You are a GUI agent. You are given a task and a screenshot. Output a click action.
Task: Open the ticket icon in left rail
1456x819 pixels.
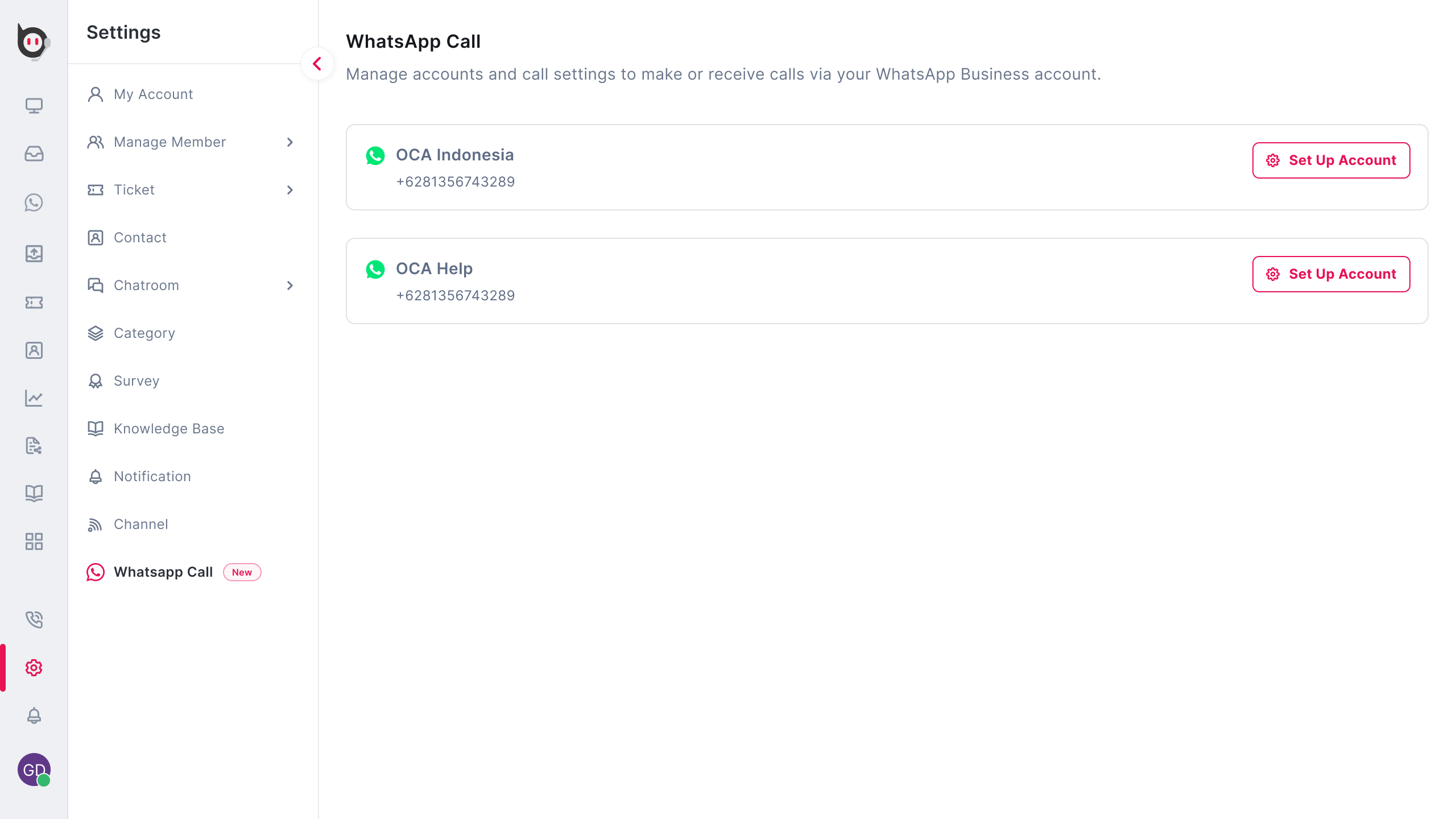(34, 303)
